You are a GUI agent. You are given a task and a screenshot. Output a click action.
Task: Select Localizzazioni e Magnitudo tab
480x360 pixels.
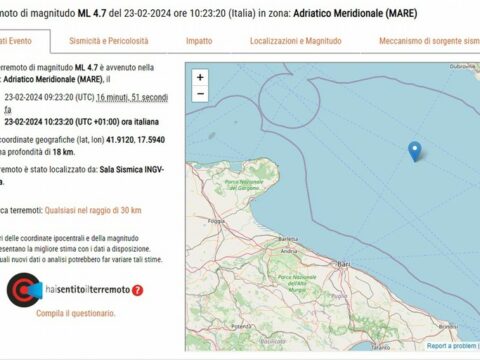pyautogui.click(x=296, y=41)
